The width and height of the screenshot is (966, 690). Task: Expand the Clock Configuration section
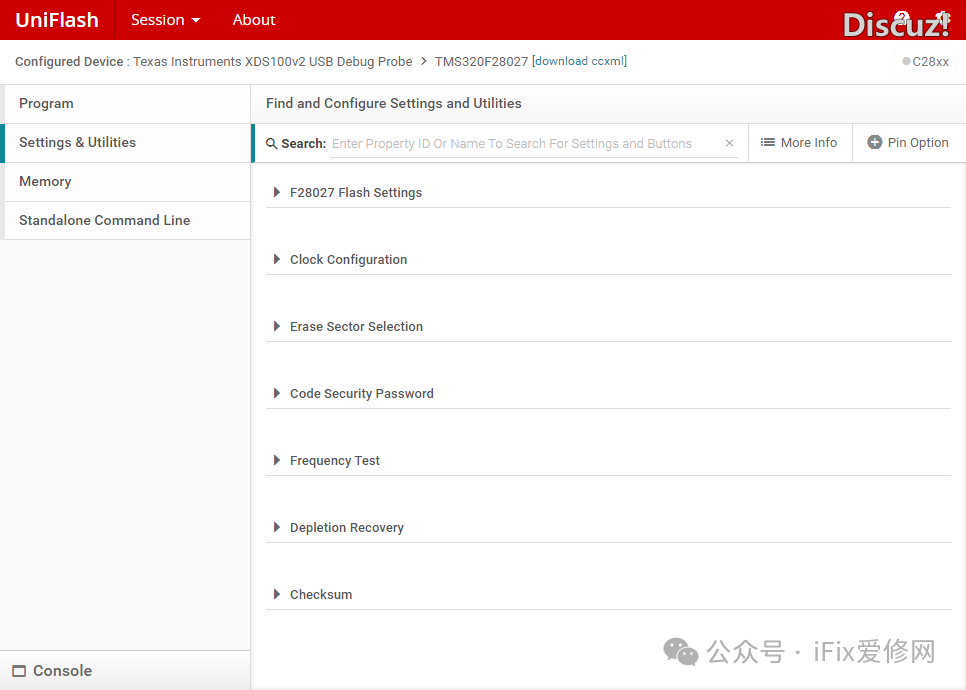(x=277, y=260)
